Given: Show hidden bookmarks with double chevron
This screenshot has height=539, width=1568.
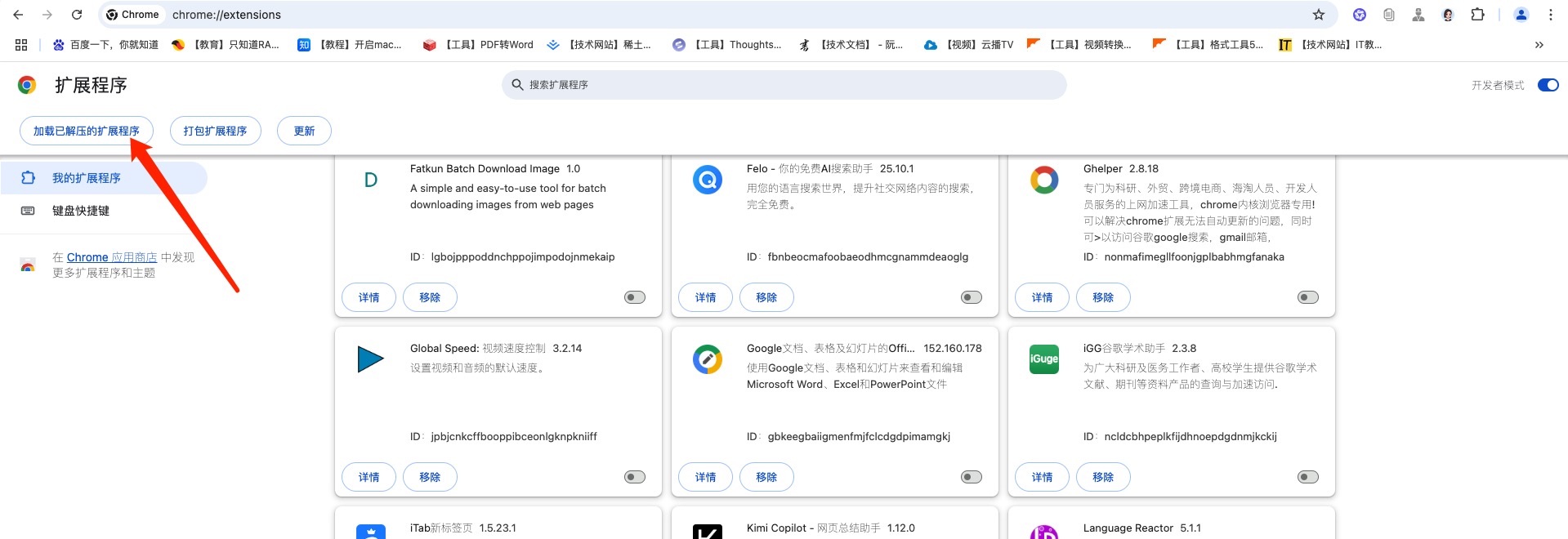Looking at the screenshot, I should tap(1539, 45).
